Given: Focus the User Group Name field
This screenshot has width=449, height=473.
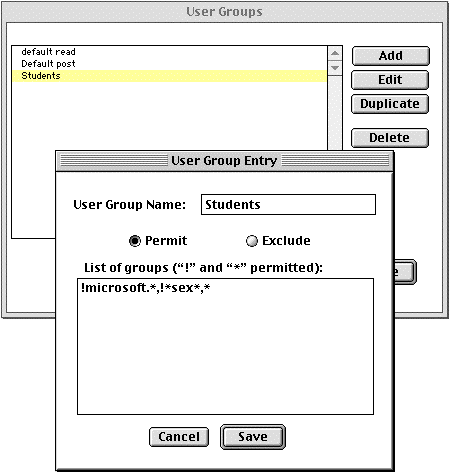Looking at the screenshot, I should (x=288, y=204).
